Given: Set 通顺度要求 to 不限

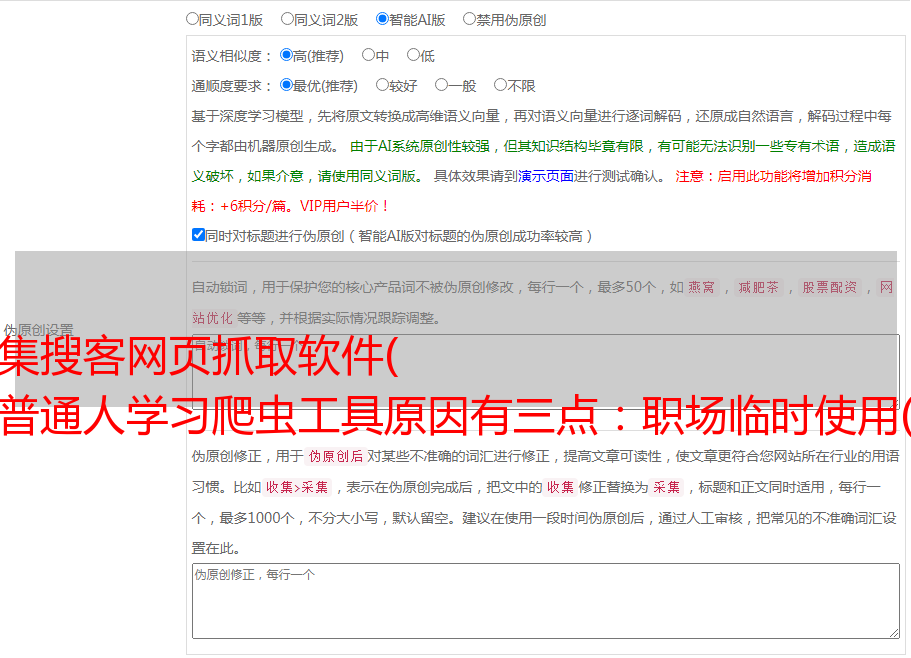Looking at the screenshot, I should (x=500, y=85).
